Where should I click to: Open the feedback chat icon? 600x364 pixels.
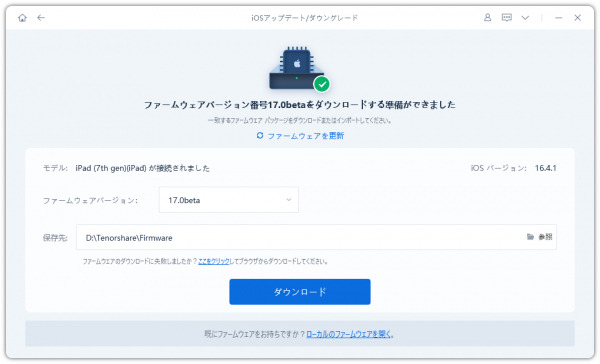point(507,18)
